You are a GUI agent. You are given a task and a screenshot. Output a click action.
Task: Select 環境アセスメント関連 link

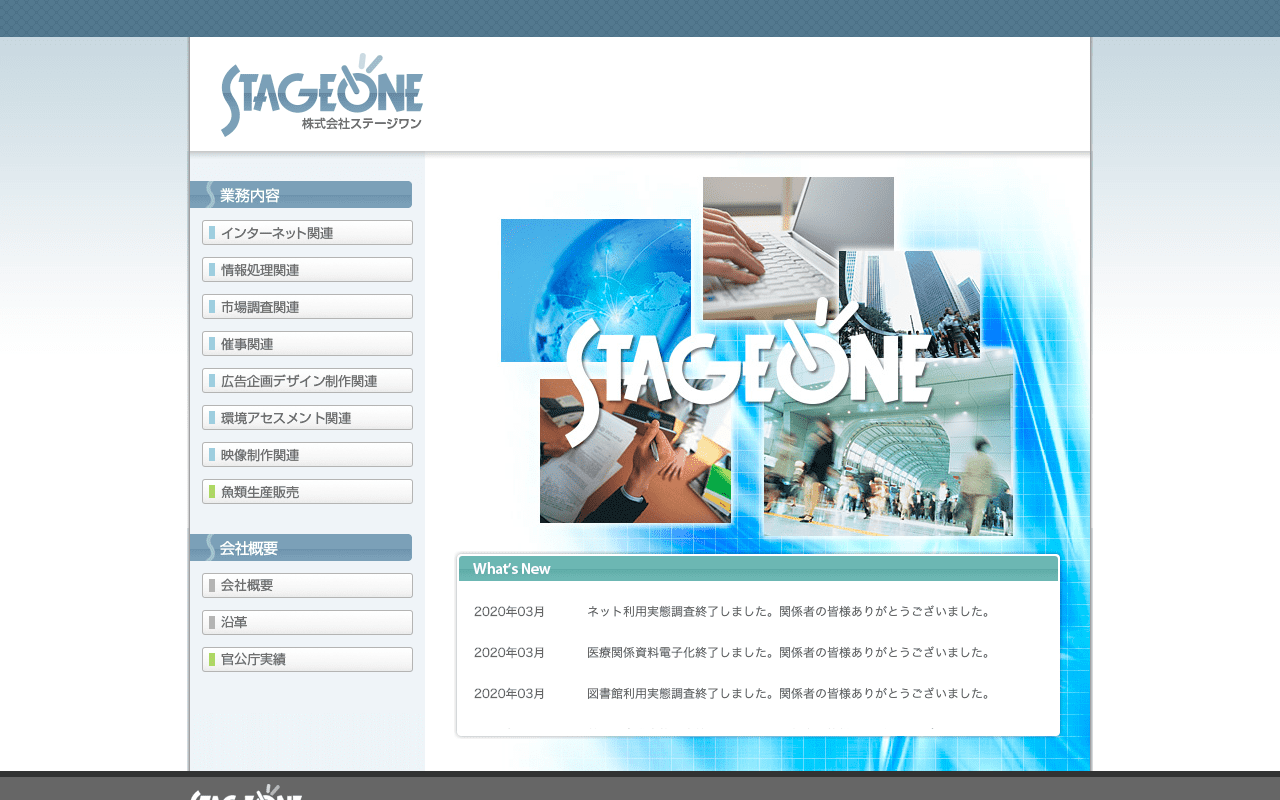coord(307,418)
